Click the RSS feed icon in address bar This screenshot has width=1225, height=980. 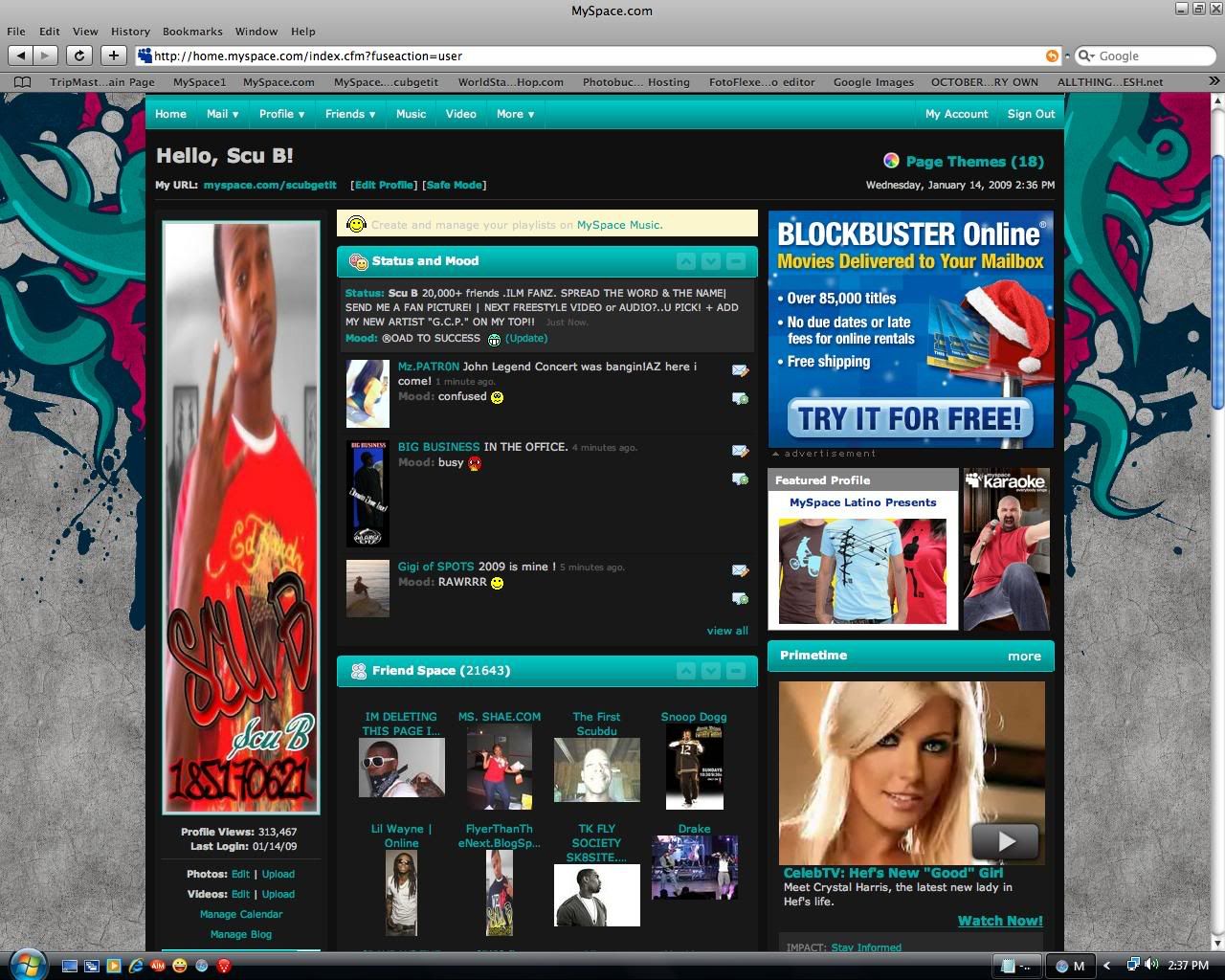1053,56
